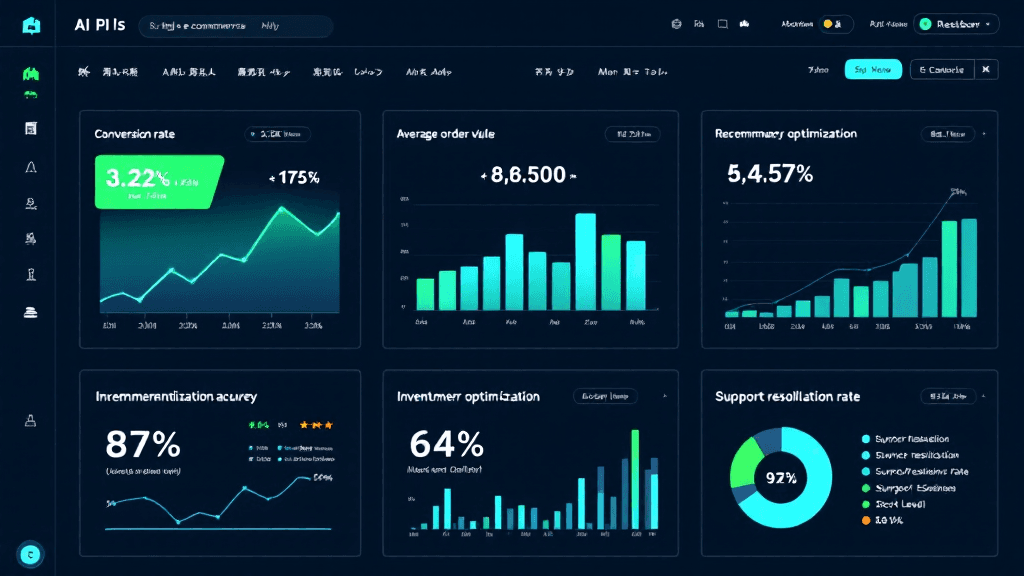Expand the Support resolution rate card dropdown

tap(952, 397)
